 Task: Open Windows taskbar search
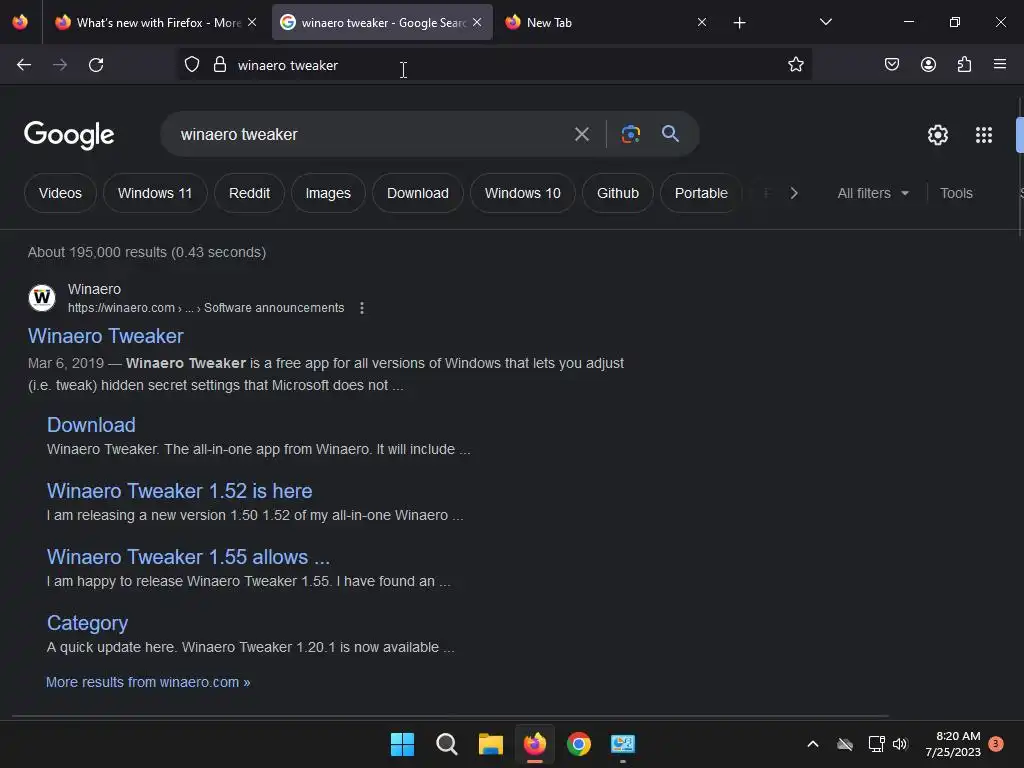click(447, 744)
